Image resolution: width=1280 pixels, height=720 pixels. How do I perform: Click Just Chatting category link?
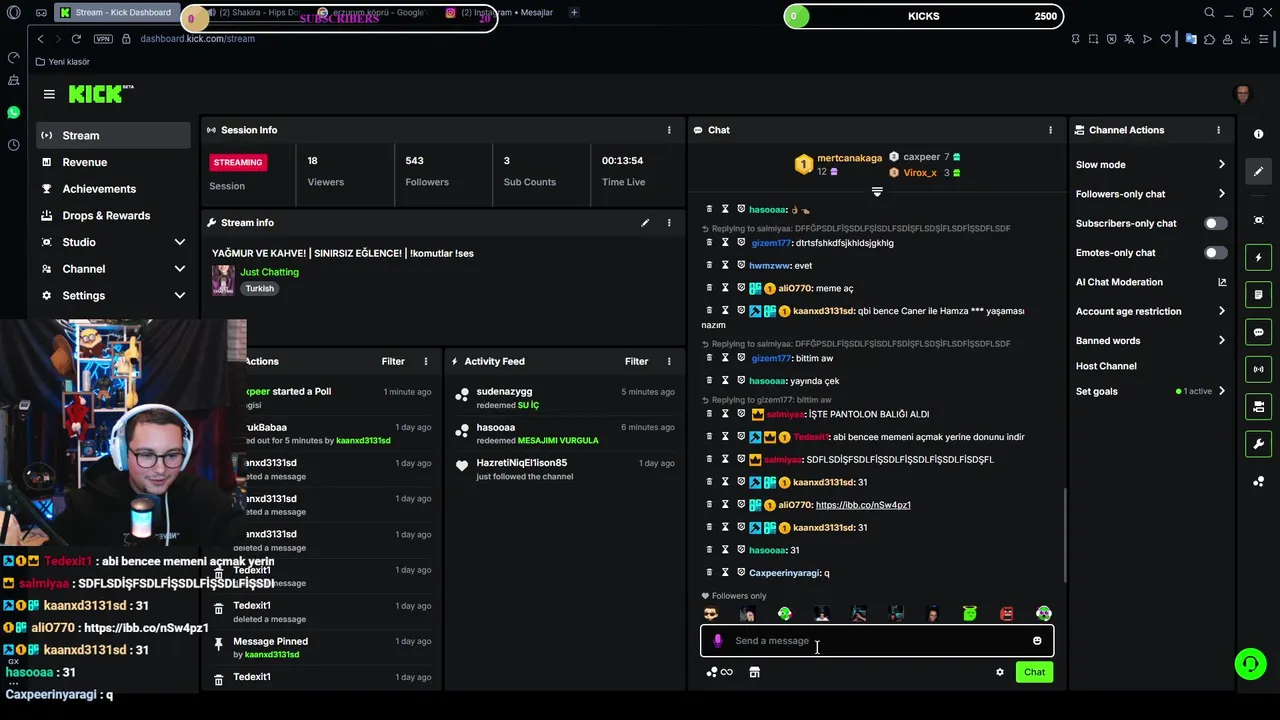tap(269, 272)
